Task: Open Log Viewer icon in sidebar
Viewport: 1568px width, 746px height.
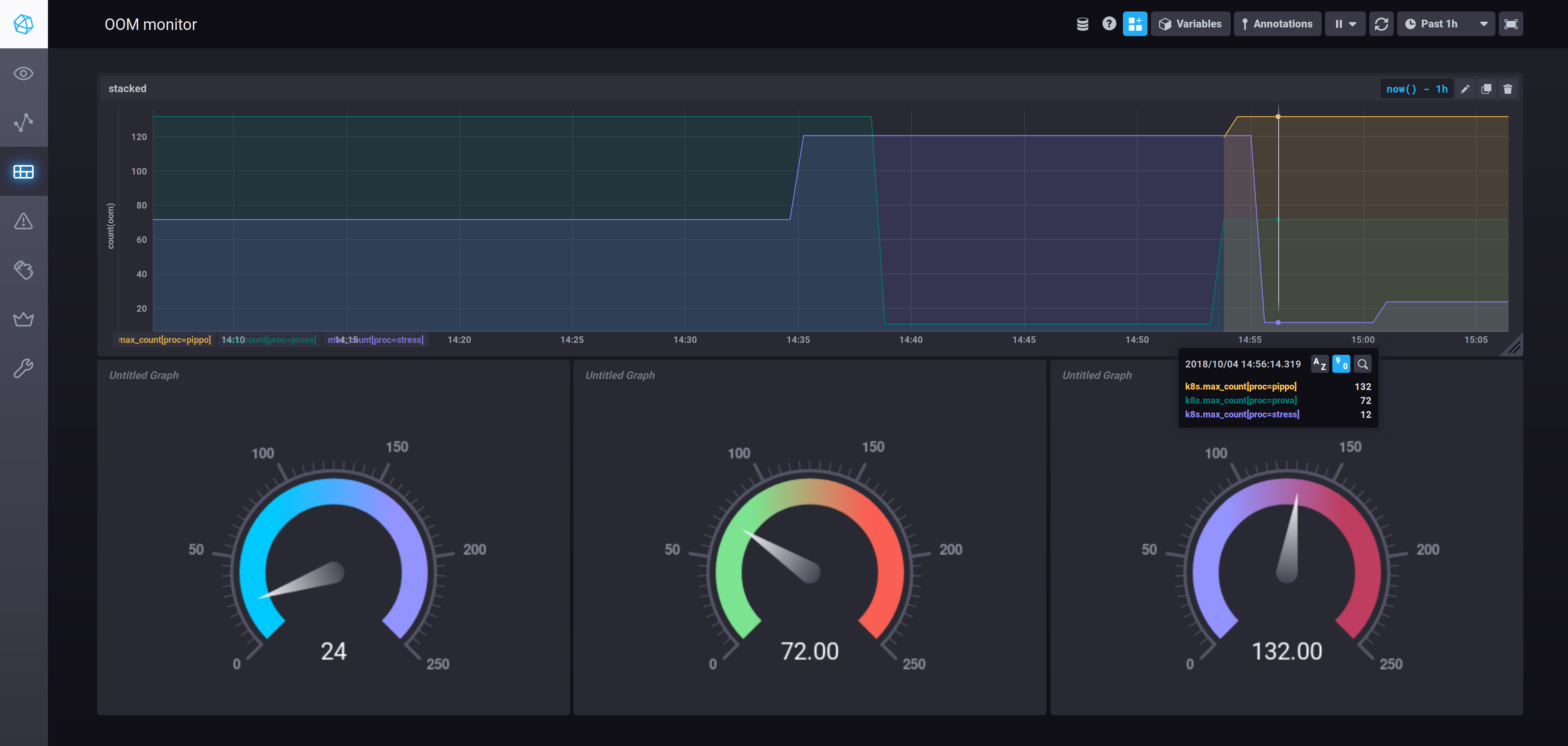Action: (24, 270)
